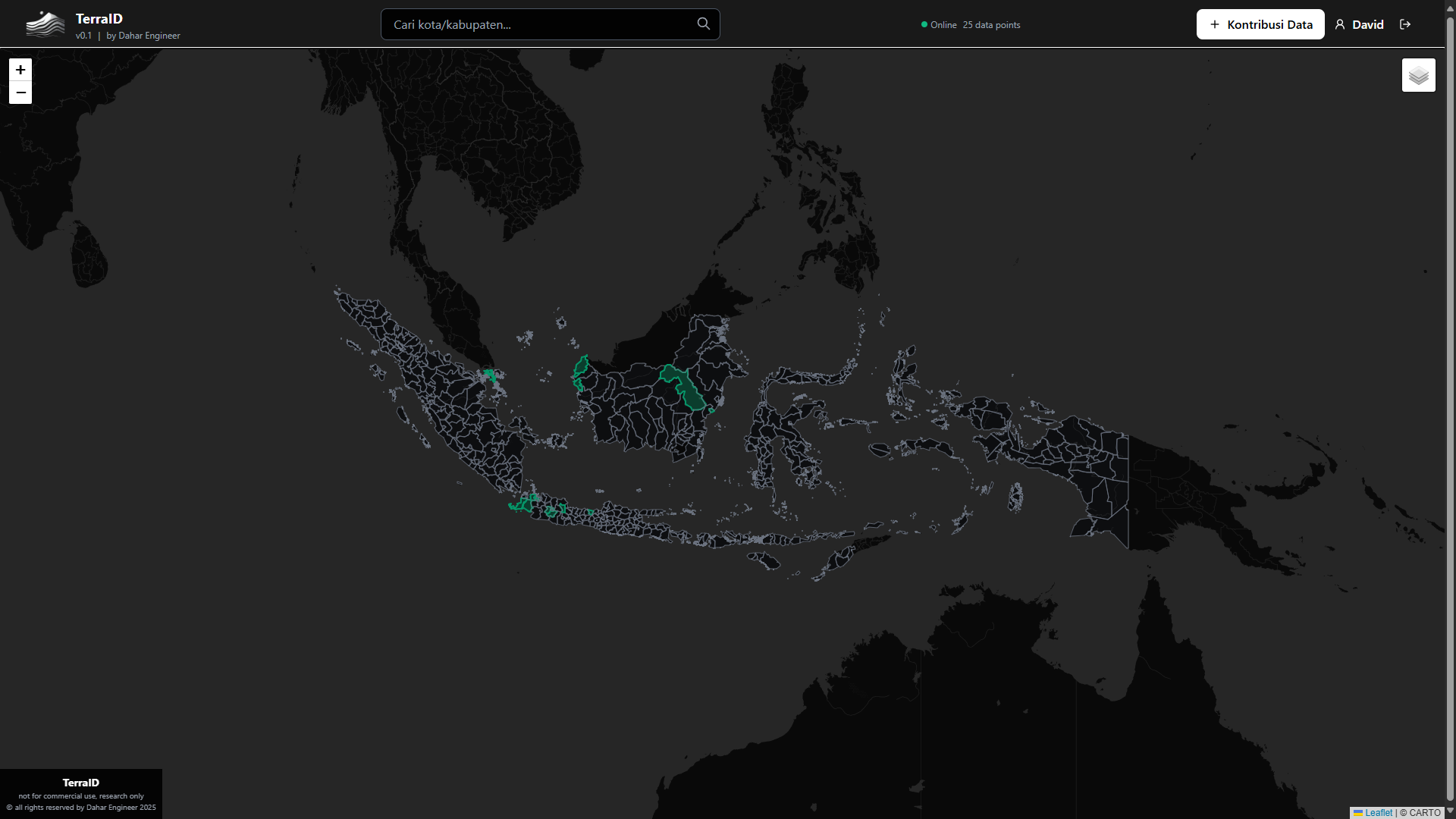Click the scroll down arrow
This screenshot has height=819, width=1456.
pos(1450,811)
